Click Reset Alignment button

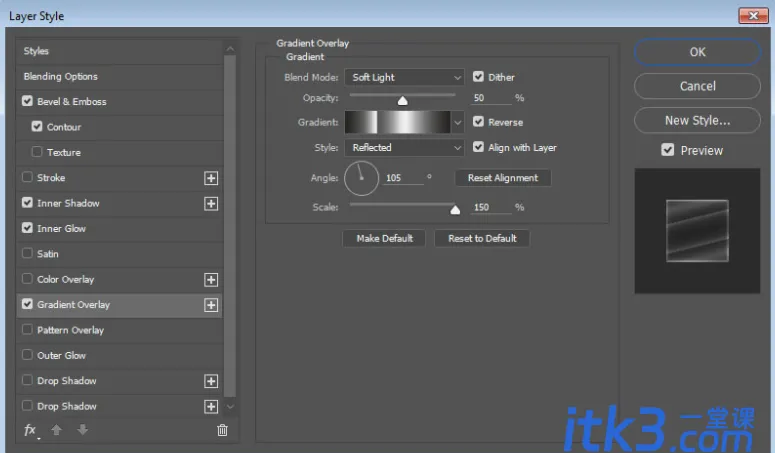click(503, 178)
